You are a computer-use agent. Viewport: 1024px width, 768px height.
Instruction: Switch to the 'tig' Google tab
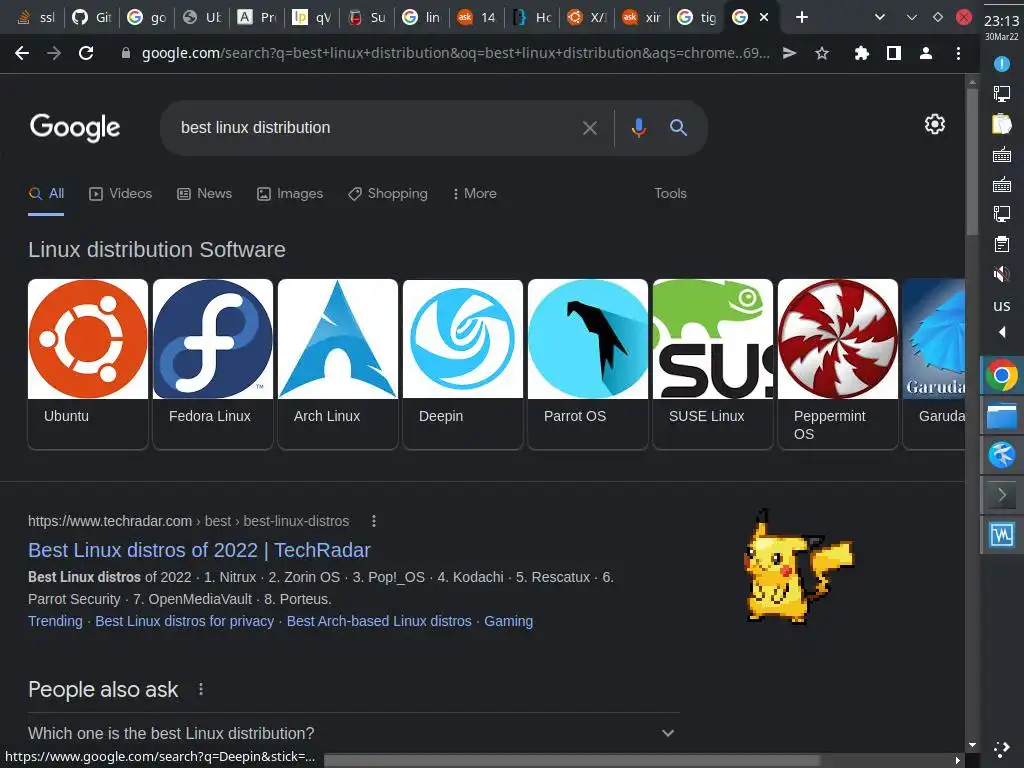click(x=696, y=18)
